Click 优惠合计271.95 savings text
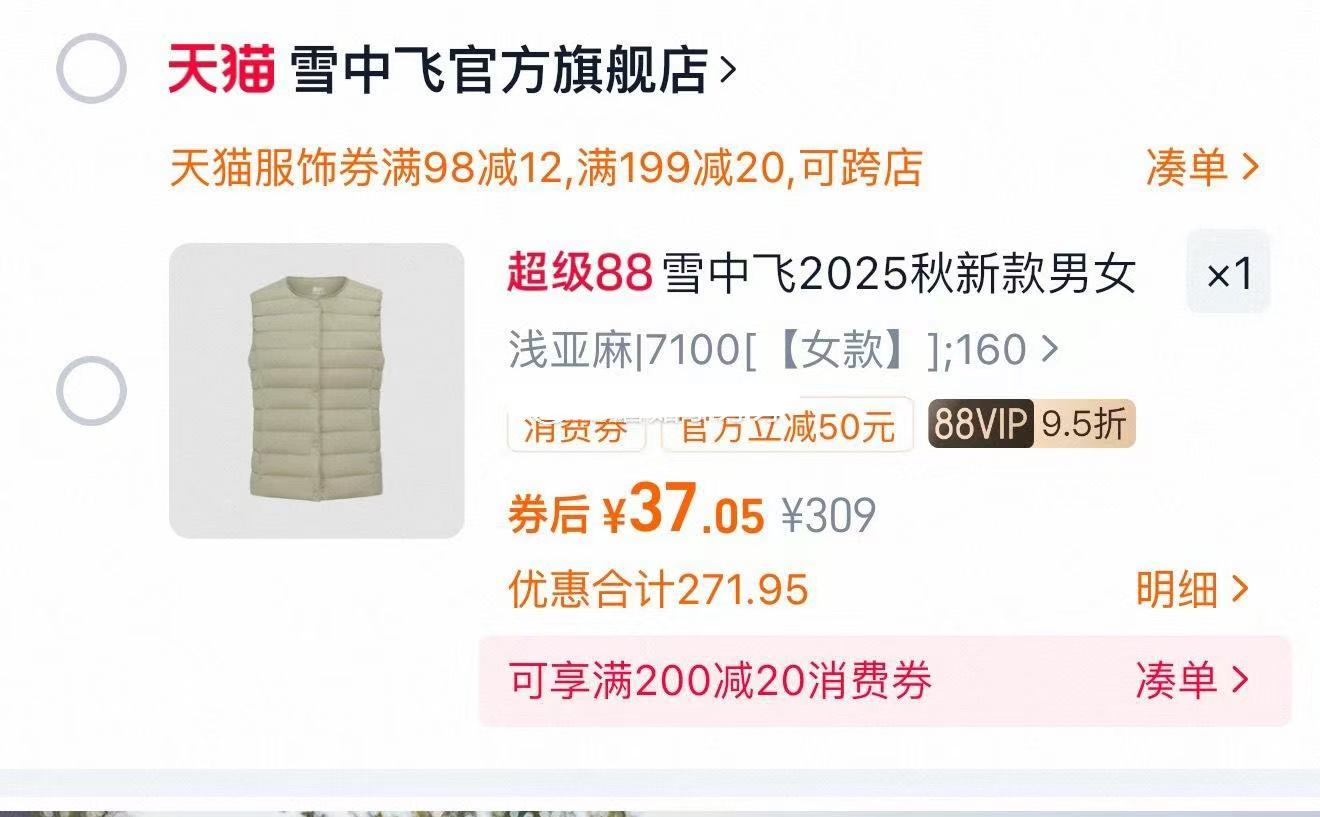 pyautogui.click(x=658, y=590)
